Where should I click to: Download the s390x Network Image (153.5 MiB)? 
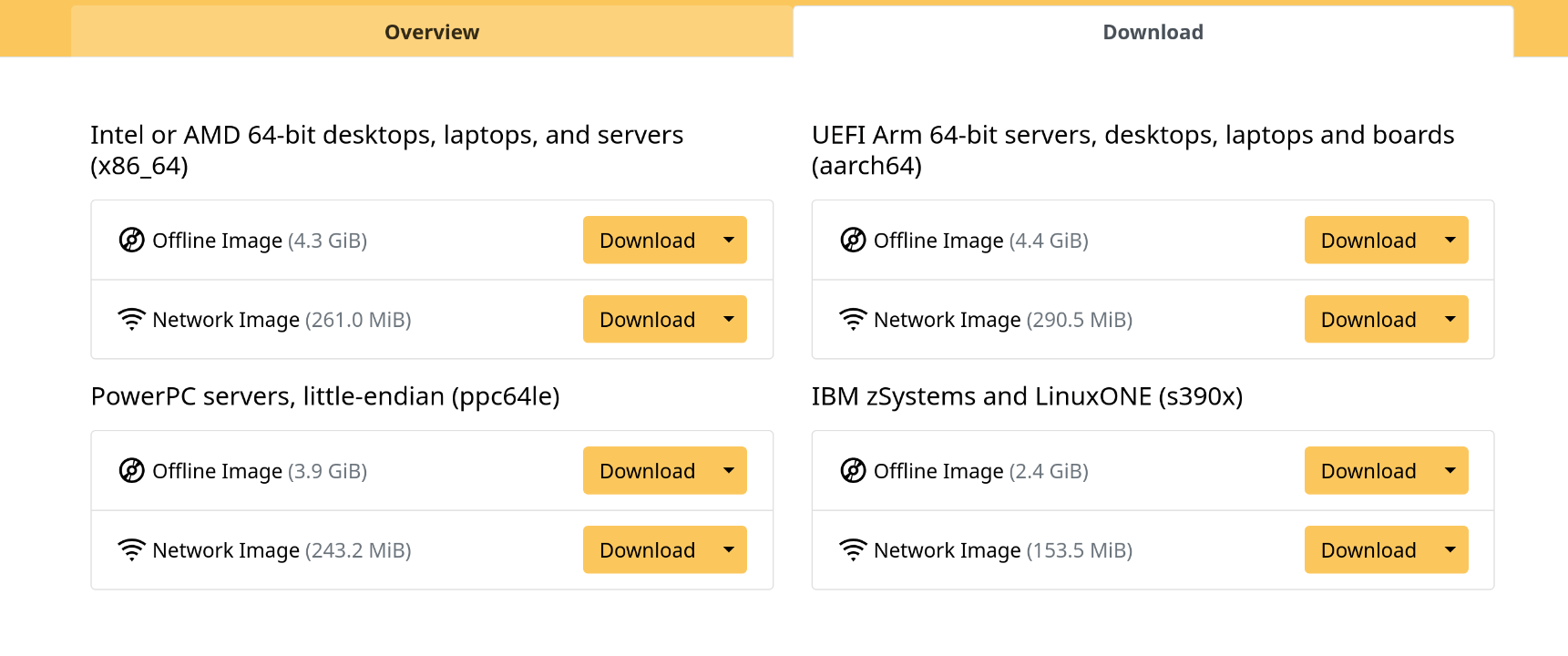1368,549
